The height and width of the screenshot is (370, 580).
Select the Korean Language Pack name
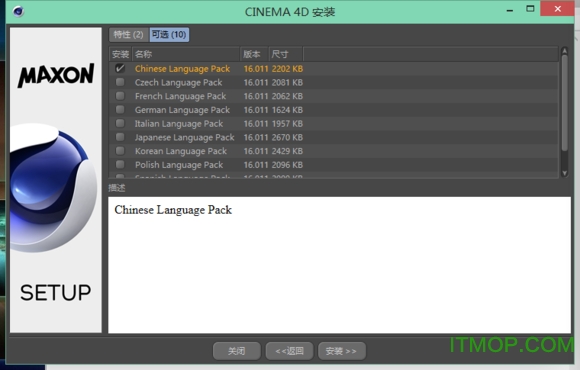[181, 151]
